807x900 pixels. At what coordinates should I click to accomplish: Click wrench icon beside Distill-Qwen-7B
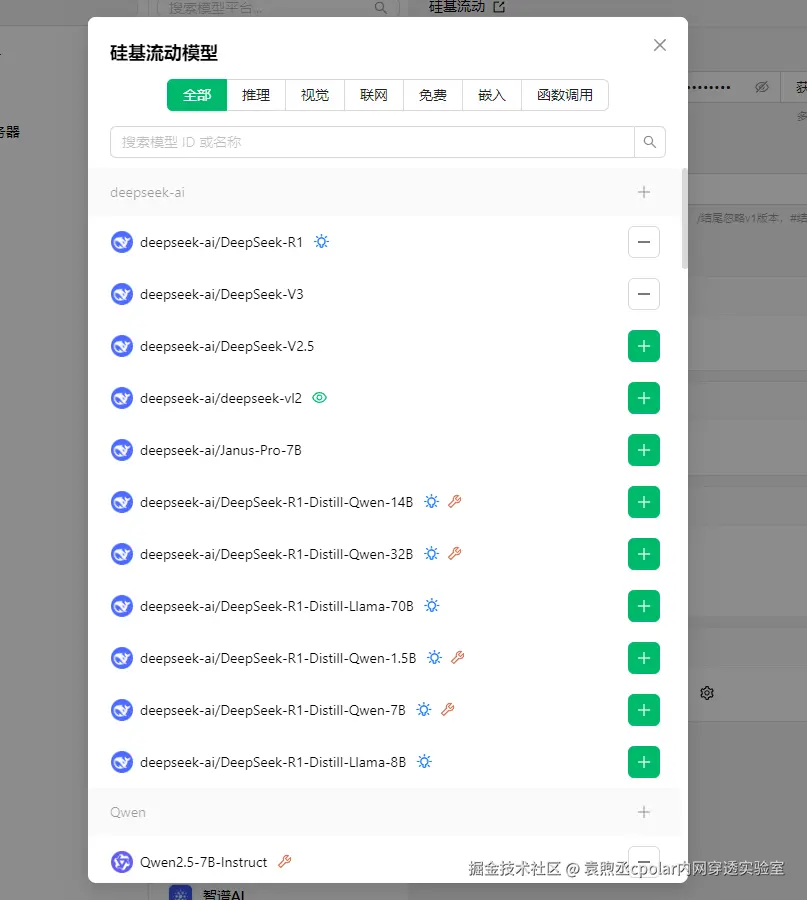448,709
